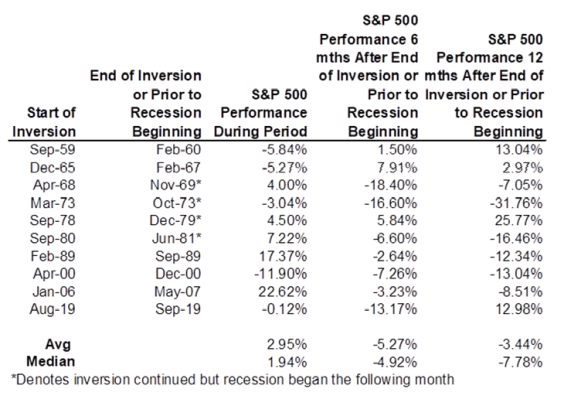Click the Apr-00 start date cell
The height and width of the screenshot is (399, 564).
coord(54,274)
